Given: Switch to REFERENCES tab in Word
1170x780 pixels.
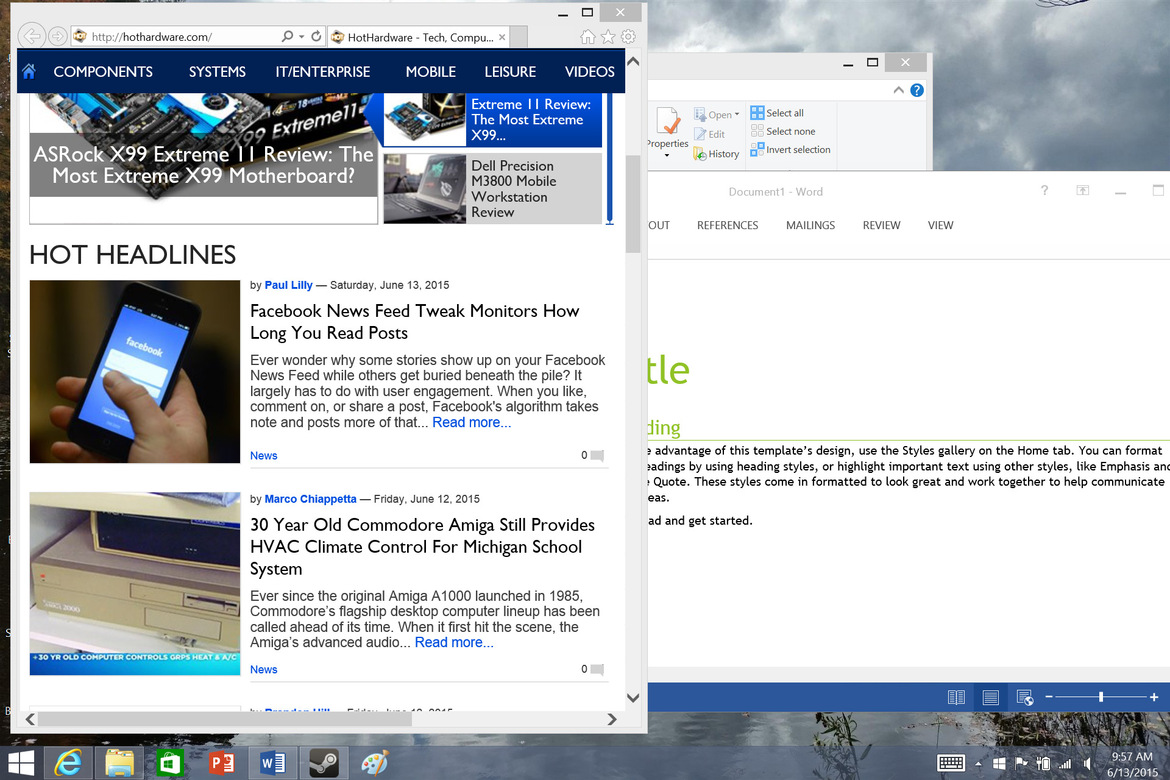Looking at the screenshot, I should coord(728,225).
